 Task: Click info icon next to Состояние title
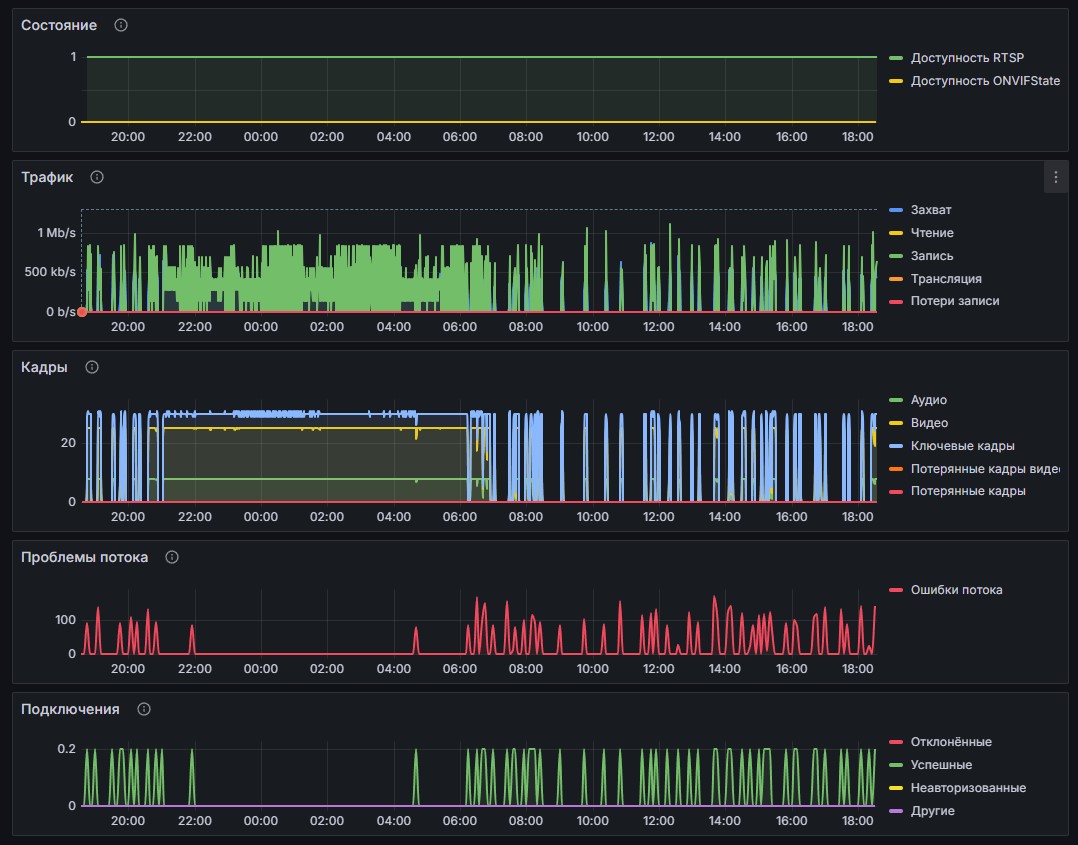[x=121, y=25]
